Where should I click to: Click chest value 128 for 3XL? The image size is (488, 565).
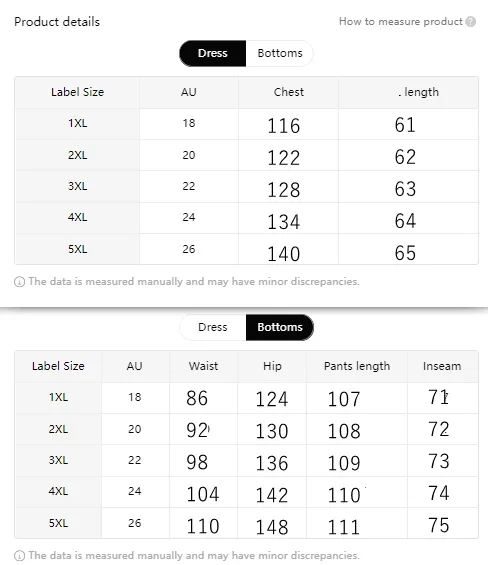pos(284,190)
